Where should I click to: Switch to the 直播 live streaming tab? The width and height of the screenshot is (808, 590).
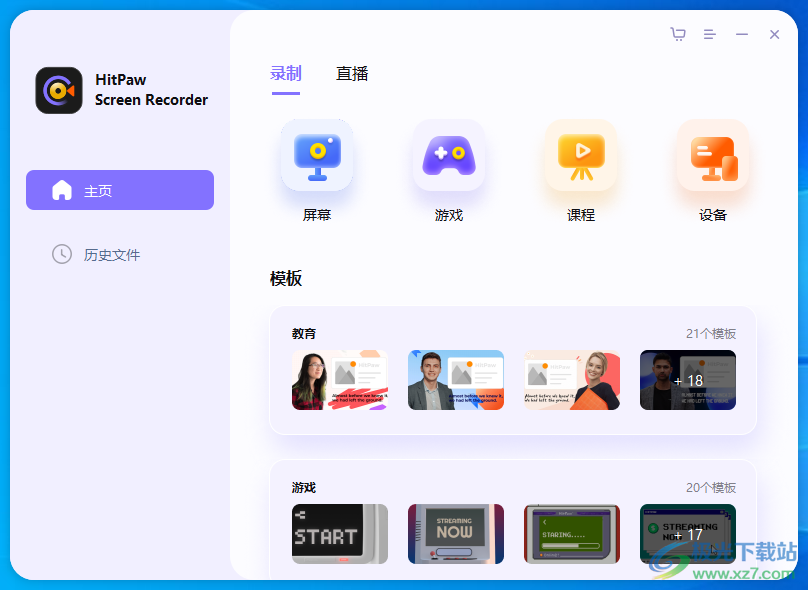352,73
